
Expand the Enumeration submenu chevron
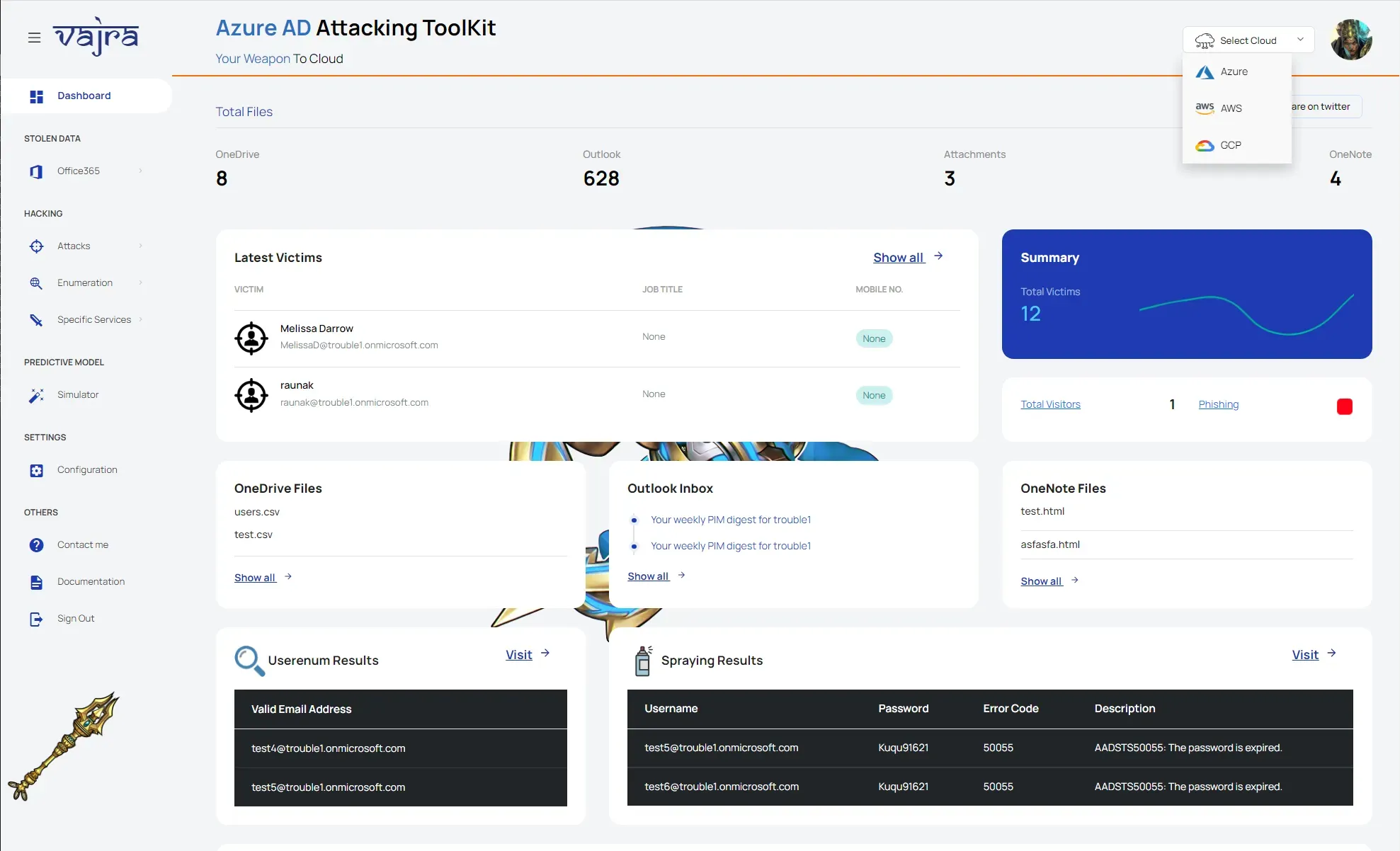pyautogui.click(x=140, y=282)
